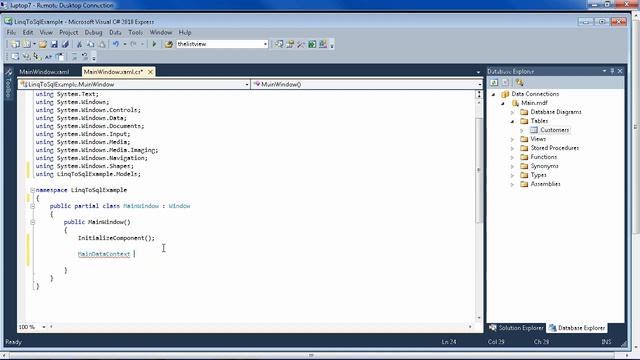640x360 pixels.
Task: Expand the Functions folder arrow
Action: click(512, 157)
